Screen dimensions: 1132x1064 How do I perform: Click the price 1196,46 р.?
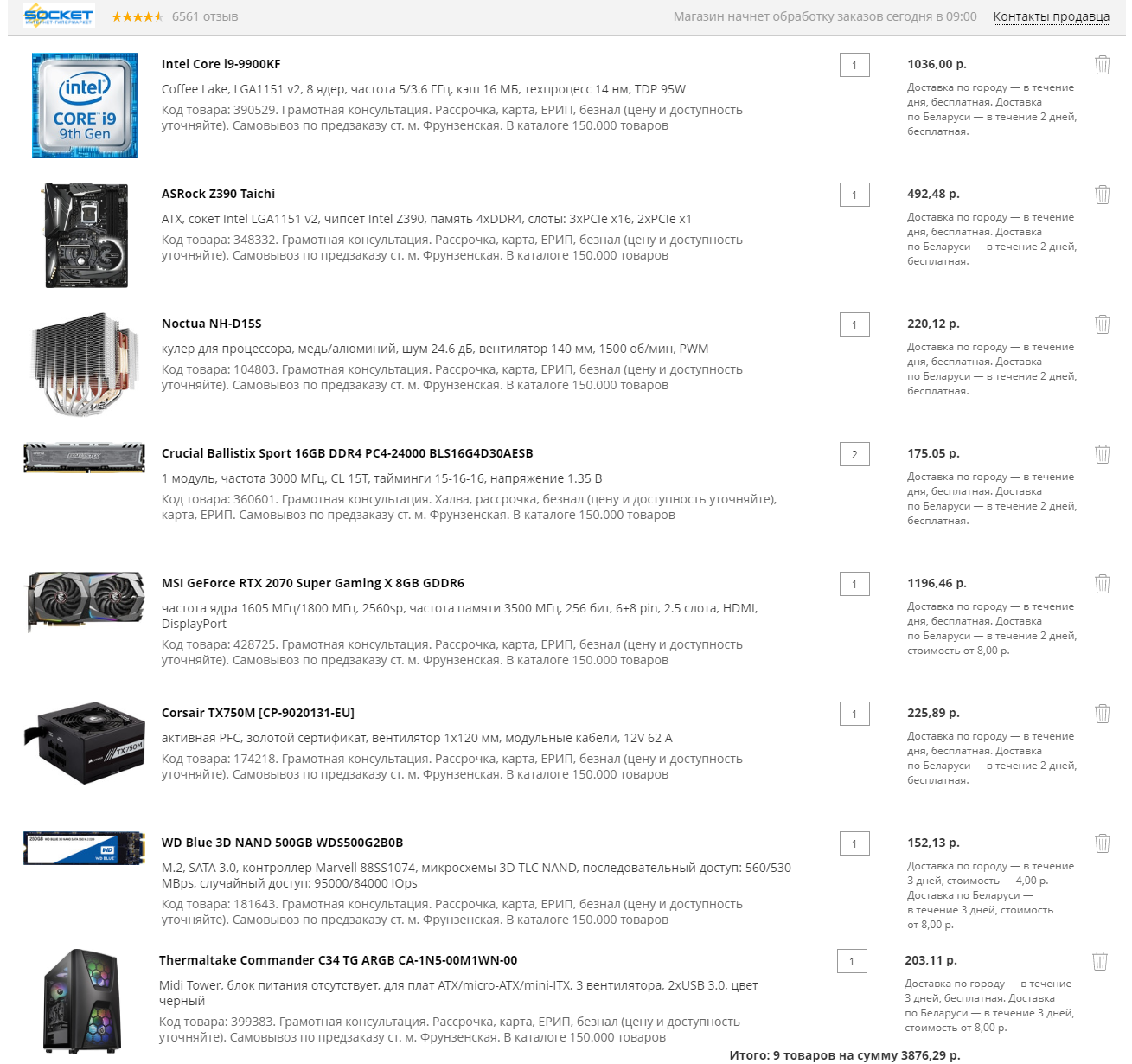click(937, 583)
